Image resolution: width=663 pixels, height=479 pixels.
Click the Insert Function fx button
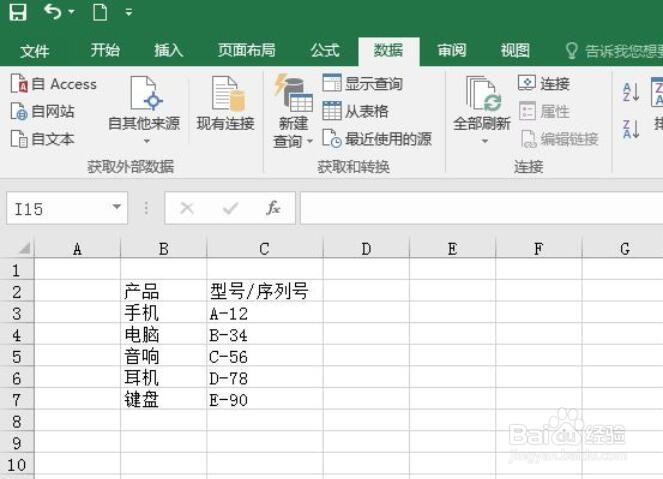click(x=273, y=208)
